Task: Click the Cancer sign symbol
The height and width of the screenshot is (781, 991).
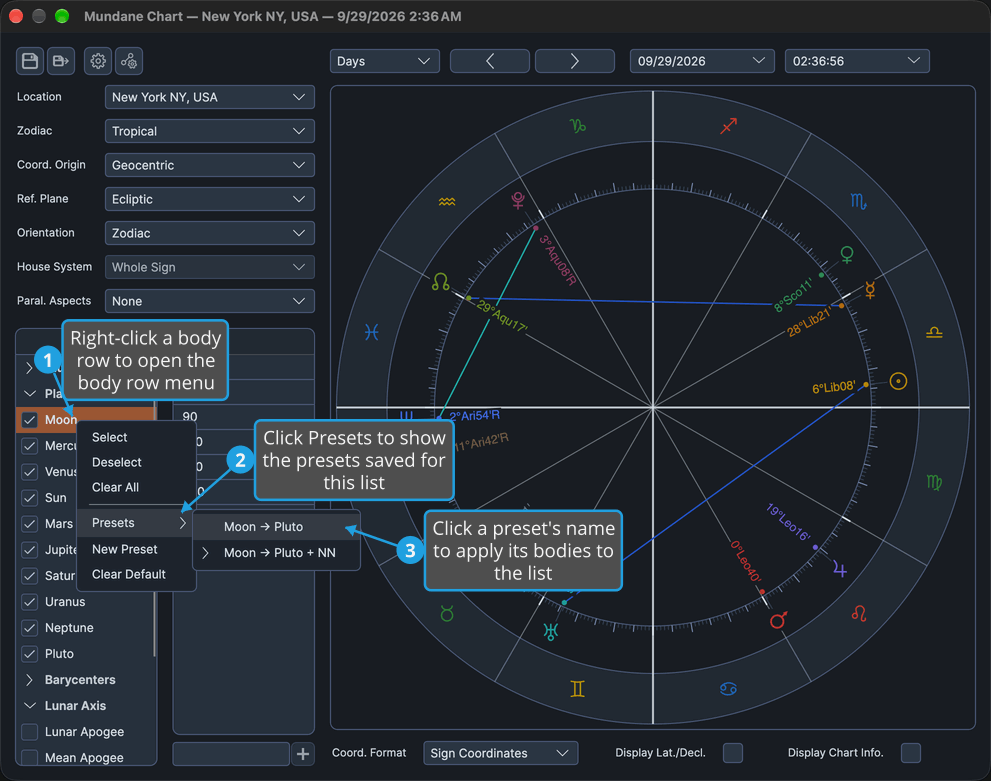Action: coord(728,689)
